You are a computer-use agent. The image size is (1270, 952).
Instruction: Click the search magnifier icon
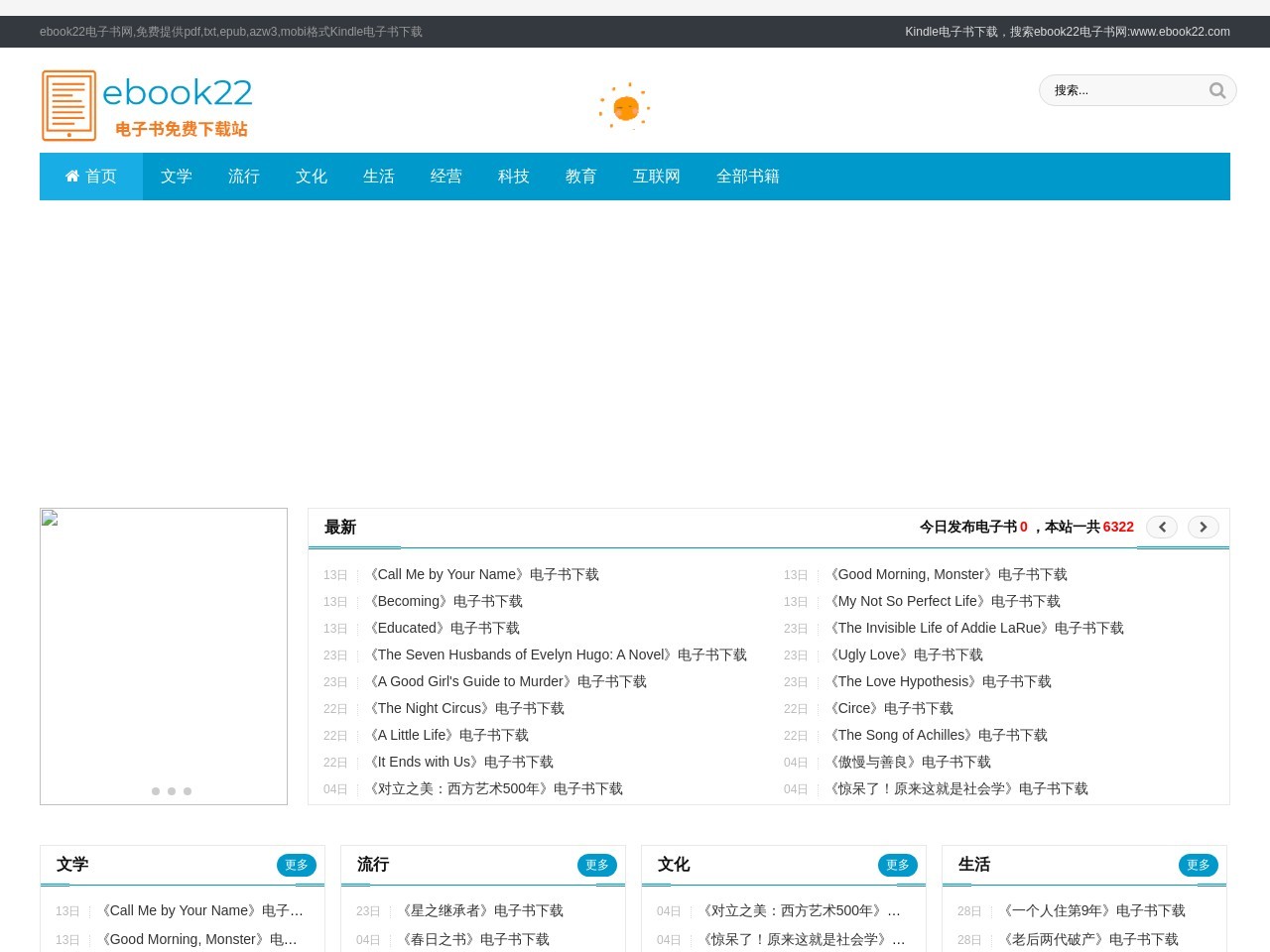coord(1217,90)
